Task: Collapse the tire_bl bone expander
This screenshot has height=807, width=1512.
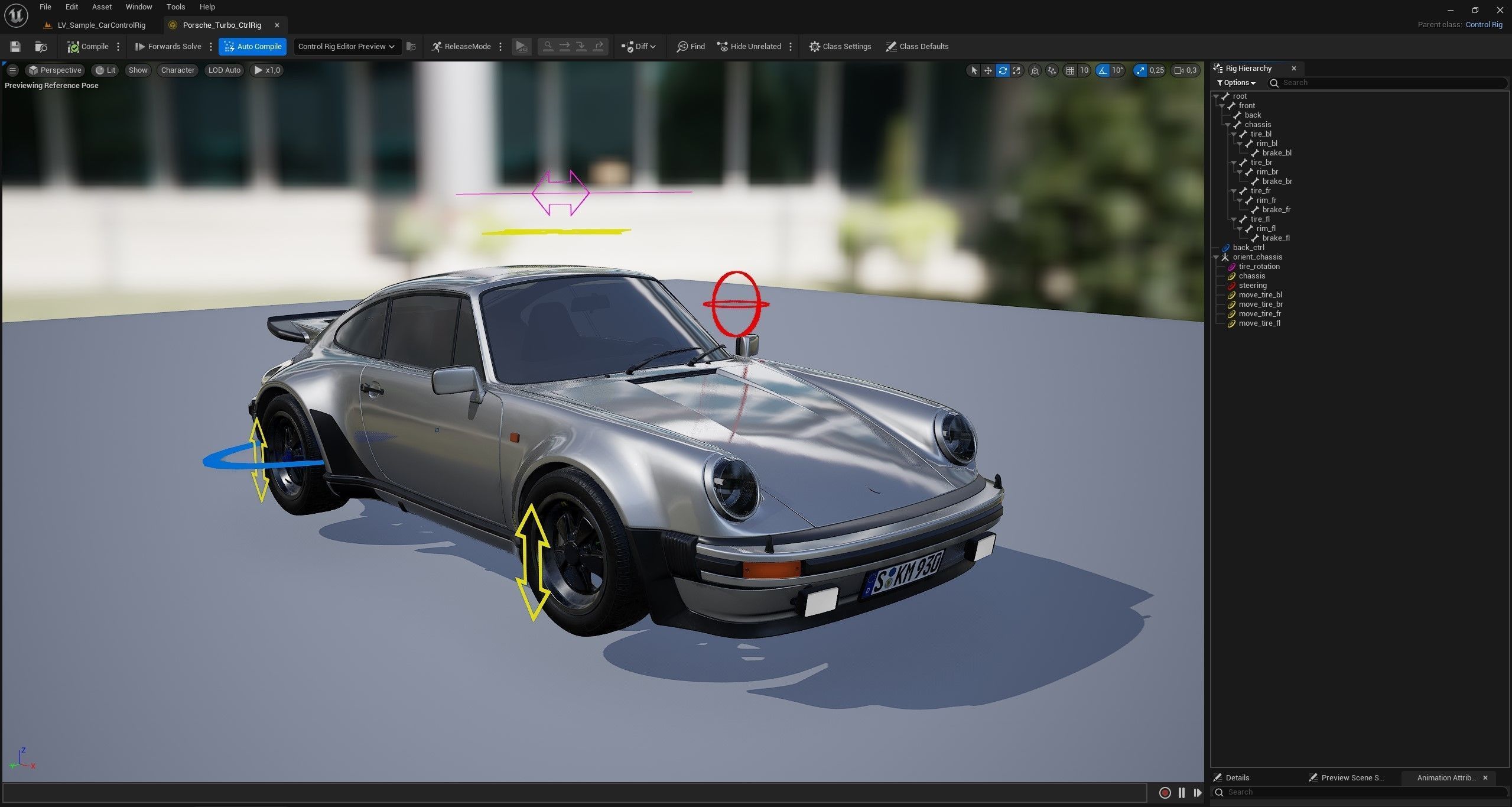Action: (1234, 134)
